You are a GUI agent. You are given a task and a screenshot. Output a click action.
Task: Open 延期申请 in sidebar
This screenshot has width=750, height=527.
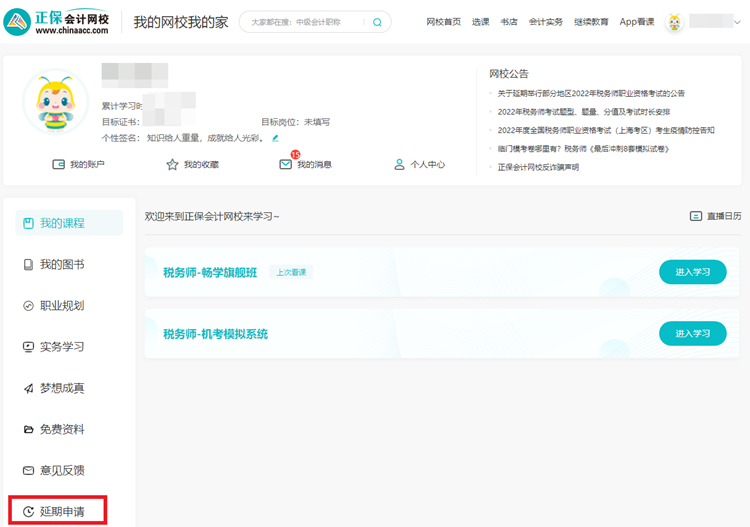tap(61, 512)
